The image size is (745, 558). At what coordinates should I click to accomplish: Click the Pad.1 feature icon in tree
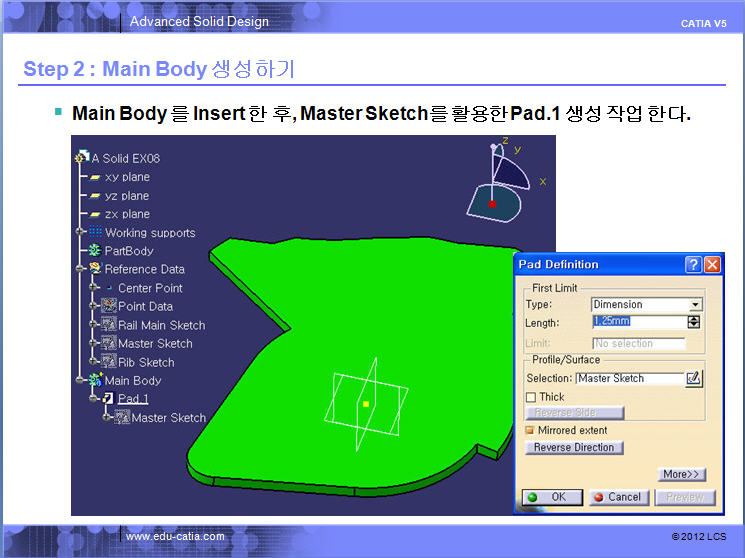click(109, 399)
